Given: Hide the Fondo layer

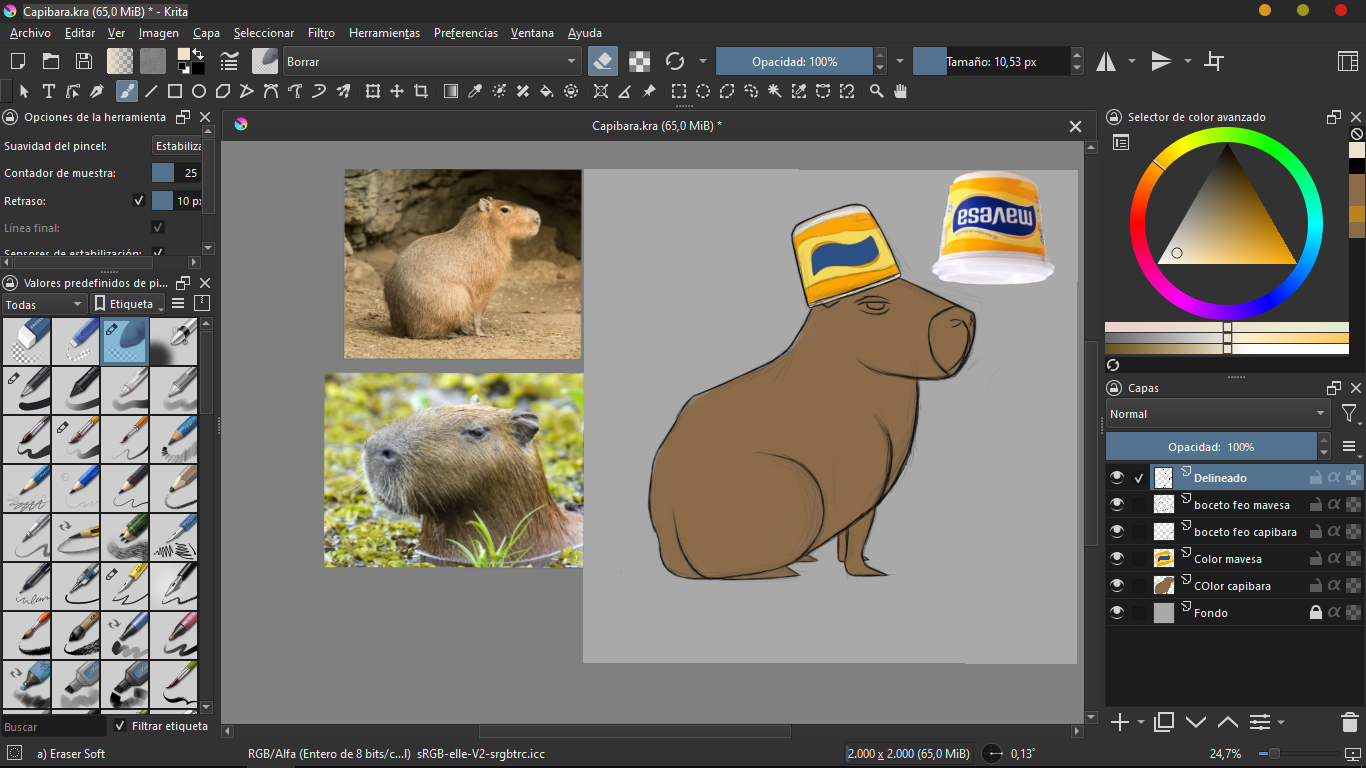Looking at the screenshot, I should [1117, 613].
